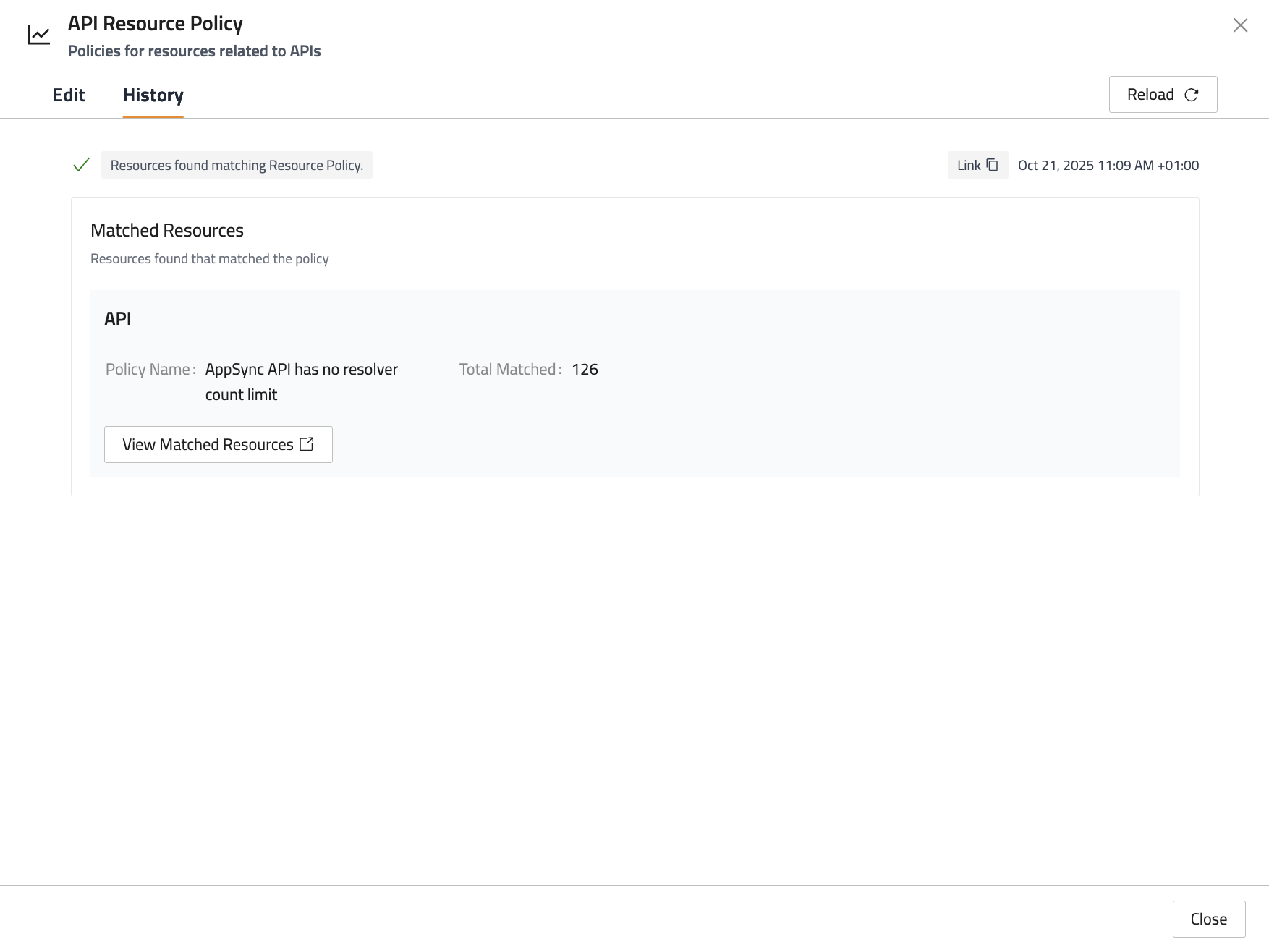Click 'Resources found that matched the policy' description
1269x952 pixels.
click(x=209, y=259)
